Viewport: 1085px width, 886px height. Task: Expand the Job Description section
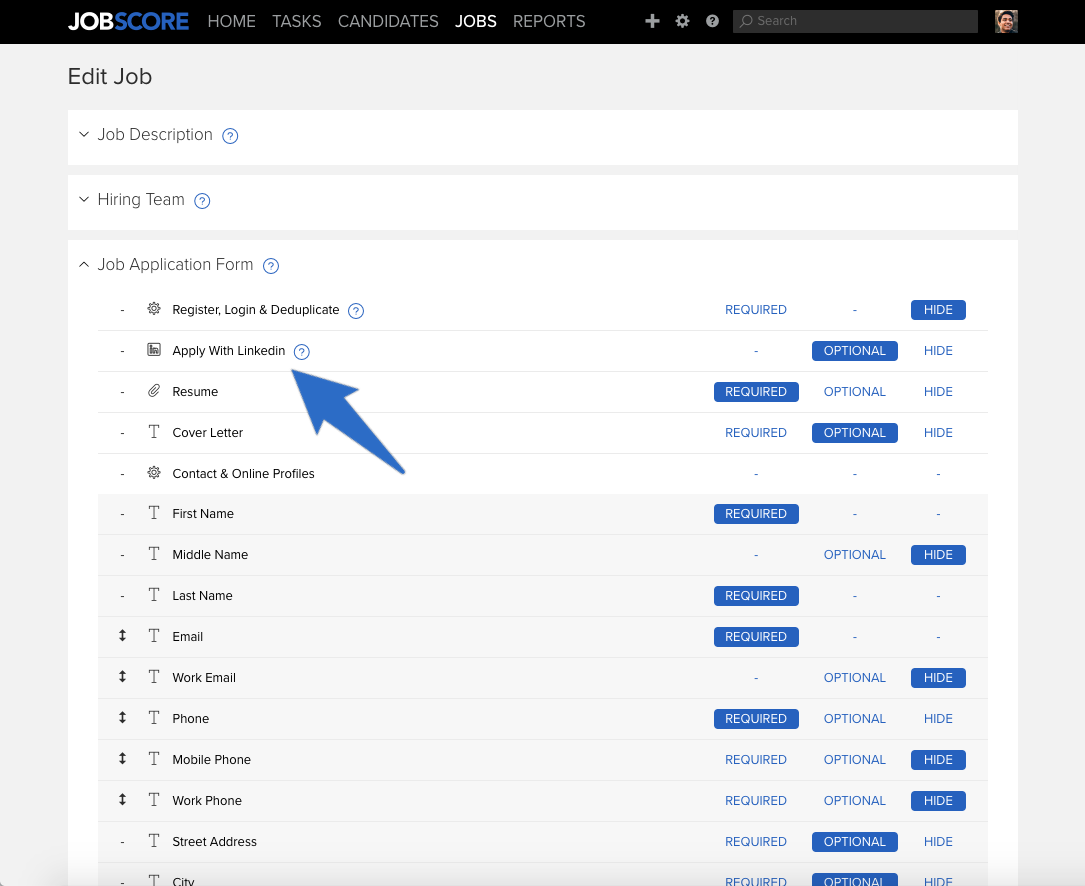click(x=84, y=134)
